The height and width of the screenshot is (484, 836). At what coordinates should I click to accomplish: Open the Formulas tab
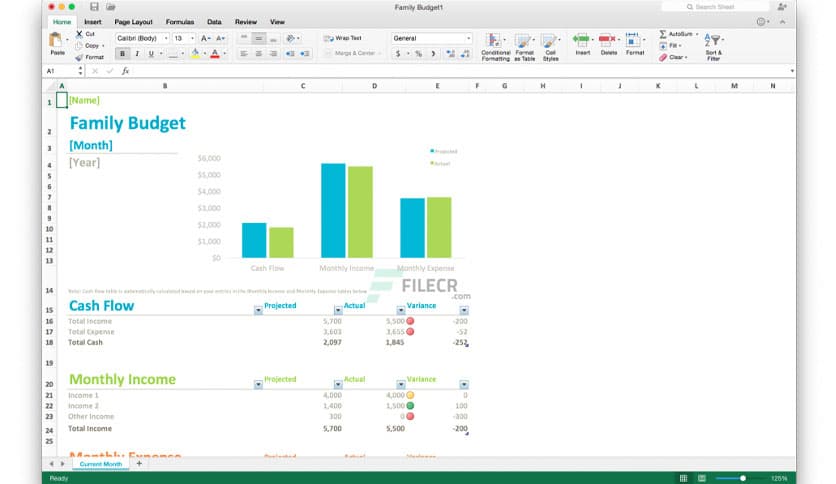tap(180, 22)
